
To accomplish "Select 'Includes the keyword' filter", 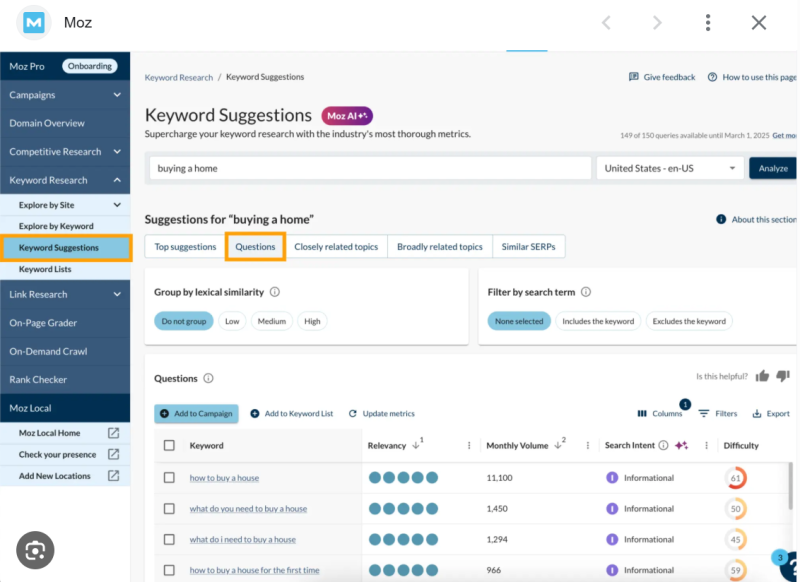I will (598, 321).
